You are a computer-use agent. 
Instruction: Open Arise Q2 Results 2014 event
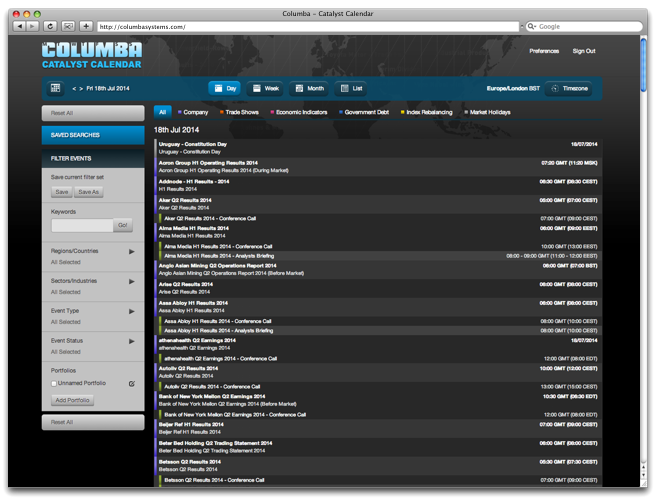coord(378,288)
